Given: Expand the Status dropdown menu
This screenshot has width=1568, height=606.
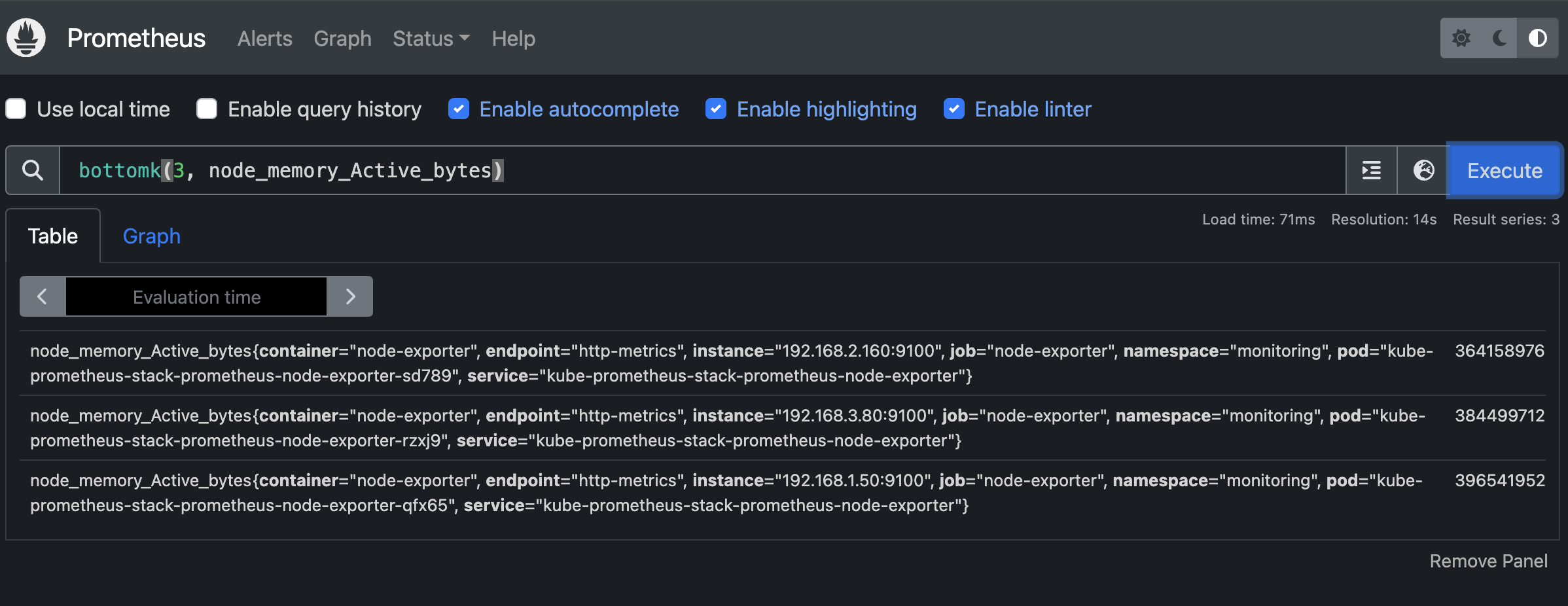Looking at the screenshot, I should pyautogui.click(x=431, y=39).
